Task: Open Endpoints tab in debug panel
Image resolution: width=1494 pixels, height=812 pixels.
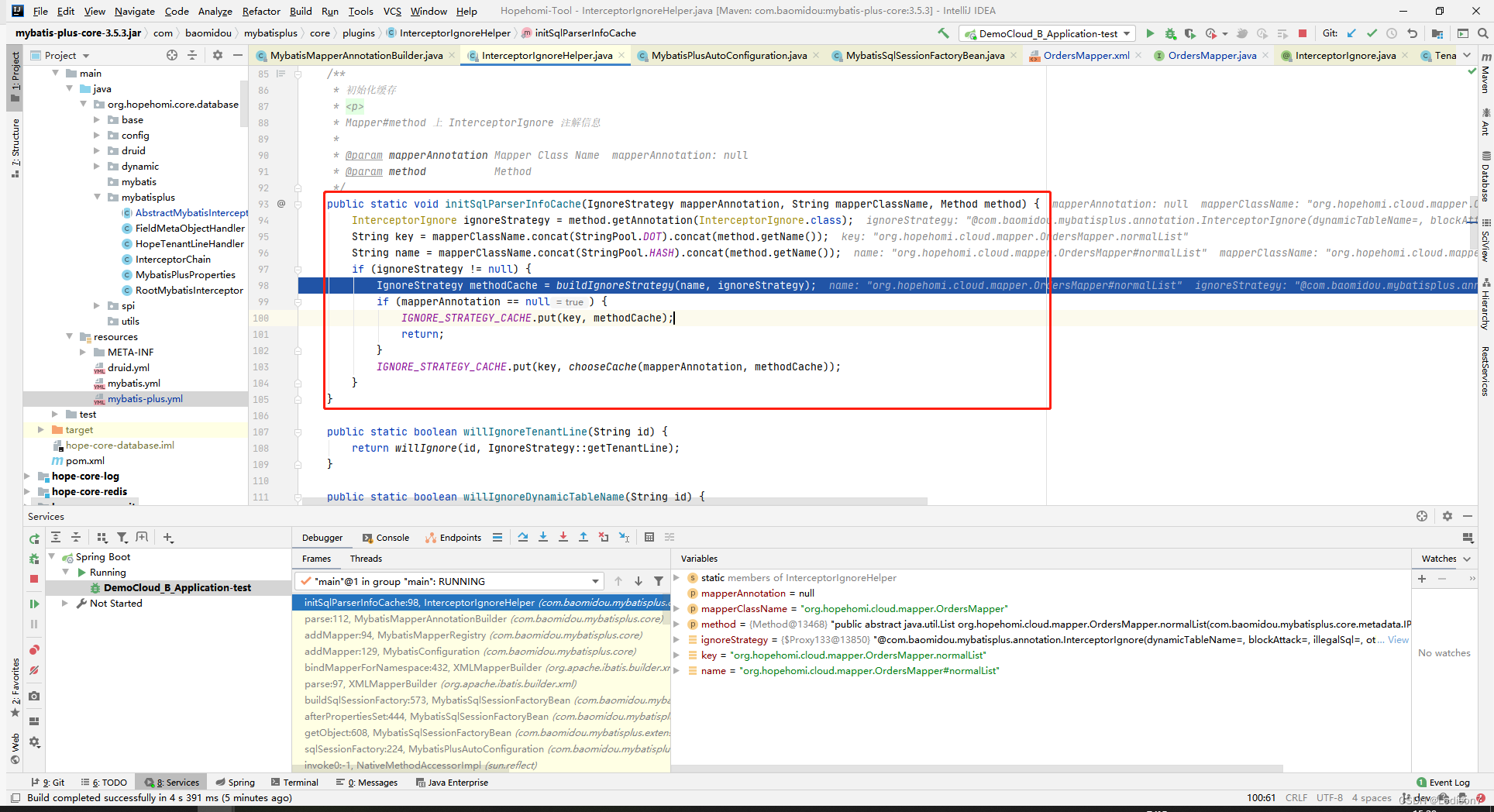Action: tap(454, 538)
